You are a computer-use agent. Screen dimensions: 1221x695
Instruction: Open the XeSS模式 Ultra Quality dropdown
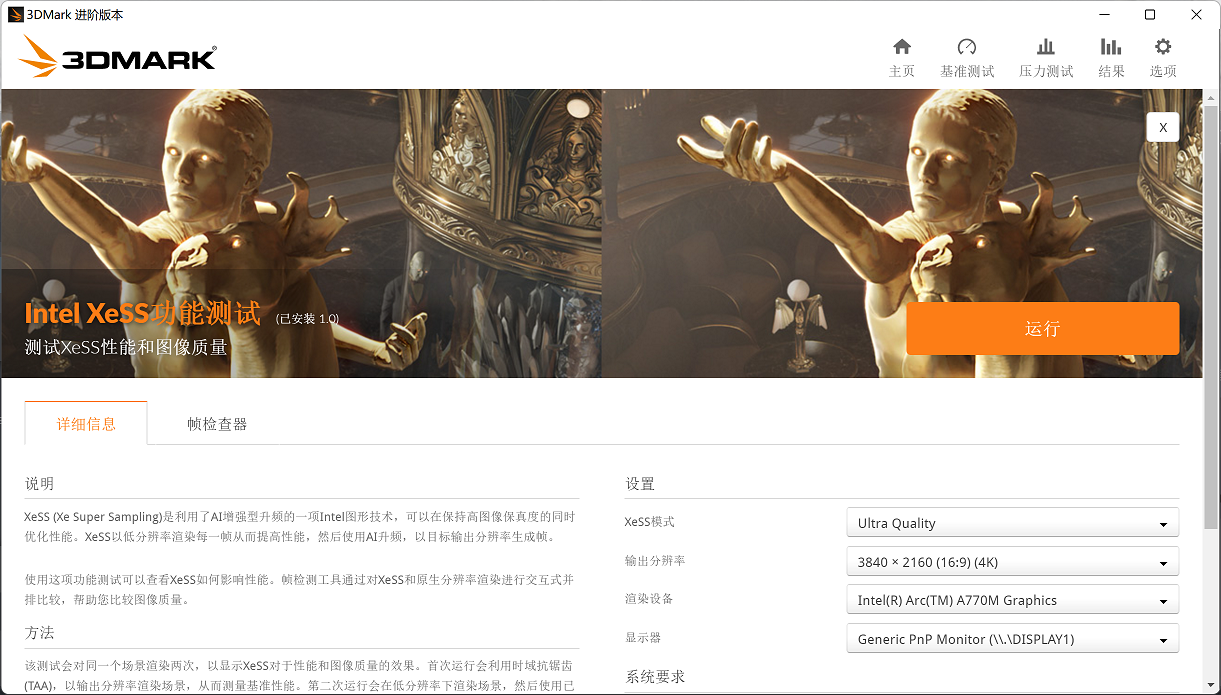click(1012, 523)
